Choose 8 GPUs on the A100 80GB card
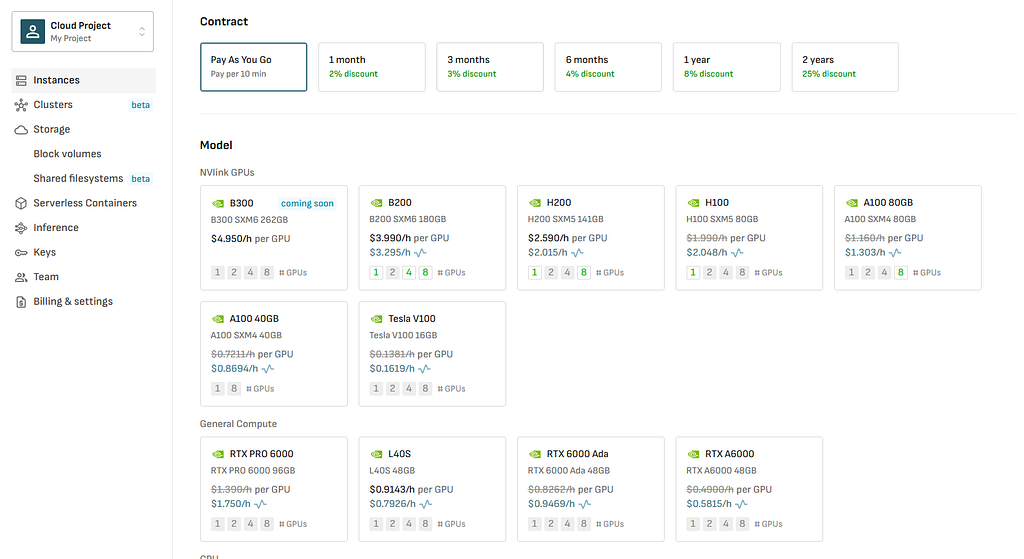1024x559 pixels. pyautogui.click(x=901, y=272)
